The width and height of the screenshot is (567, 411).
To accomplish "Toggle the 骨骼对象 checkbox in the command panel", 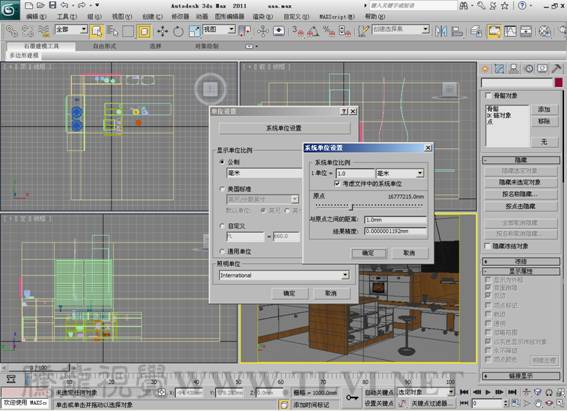I will [488, 95].
